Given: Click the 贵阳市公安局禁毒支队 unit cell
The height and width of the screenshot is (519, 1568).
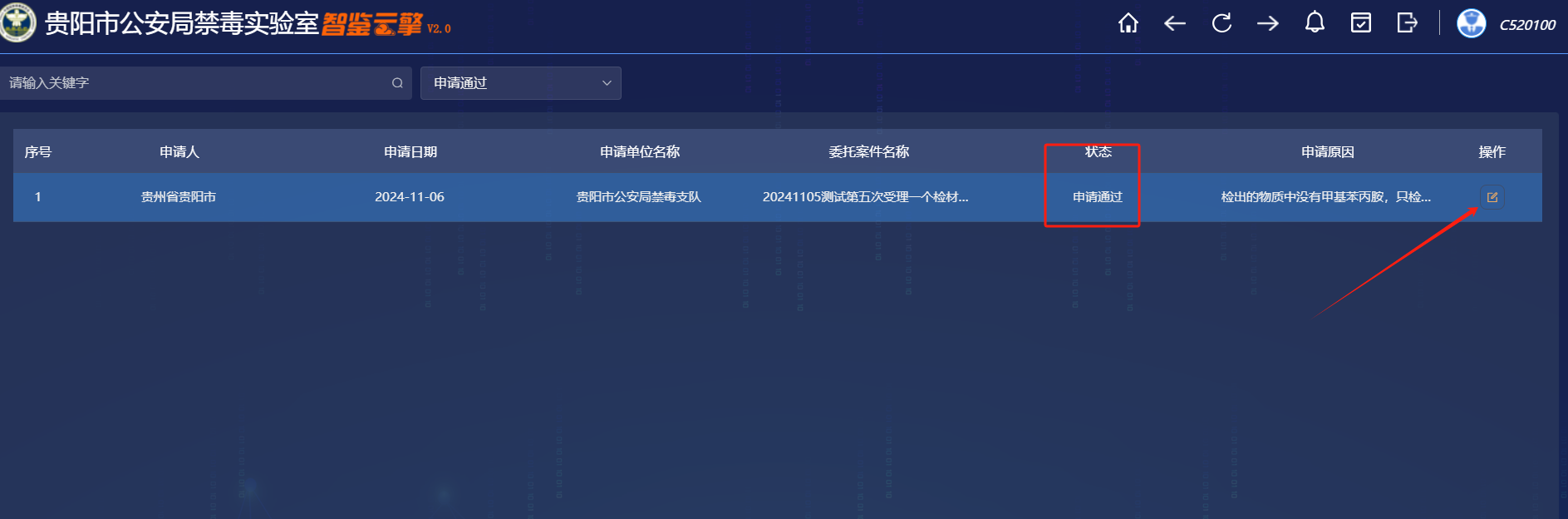Looking at the screenshot, I should pyautogui.click(x=638, y=197).
